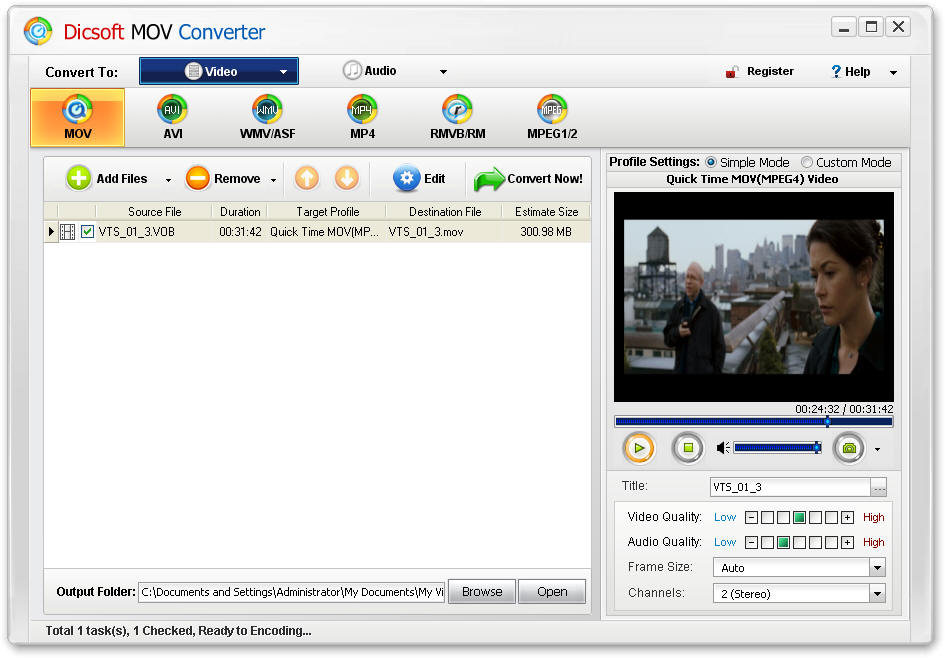Click the Browse output folder button
The image size is (945, 658).
(482, 592)
